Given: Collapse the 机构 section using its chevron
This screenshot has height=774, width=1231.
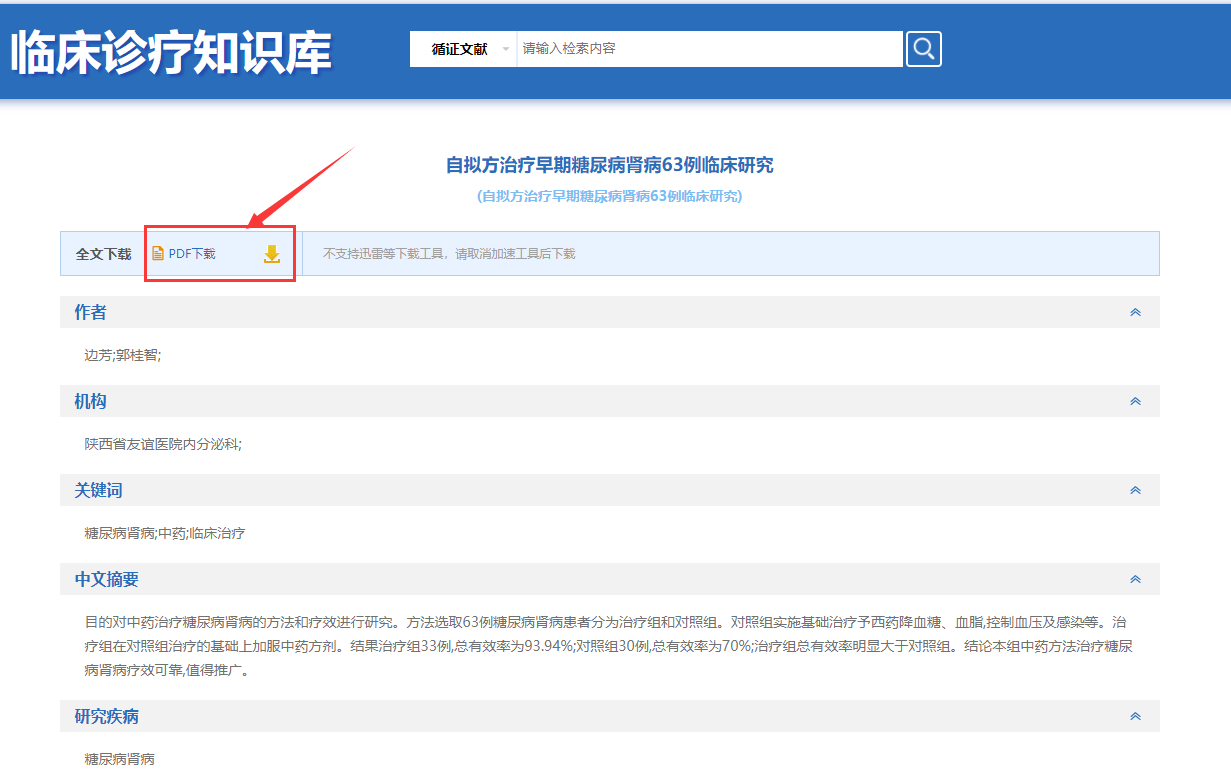Looking at the screenshot, I should coord(1135,402).
